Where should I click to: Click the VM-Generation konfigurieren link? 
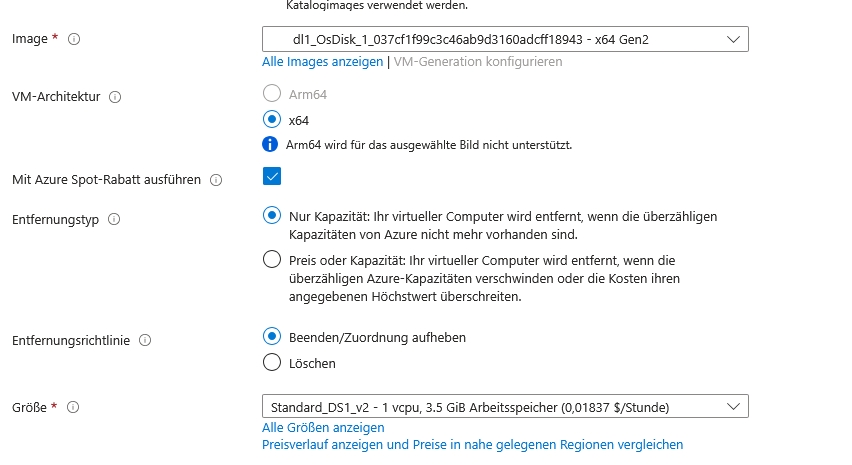(478, 61)
